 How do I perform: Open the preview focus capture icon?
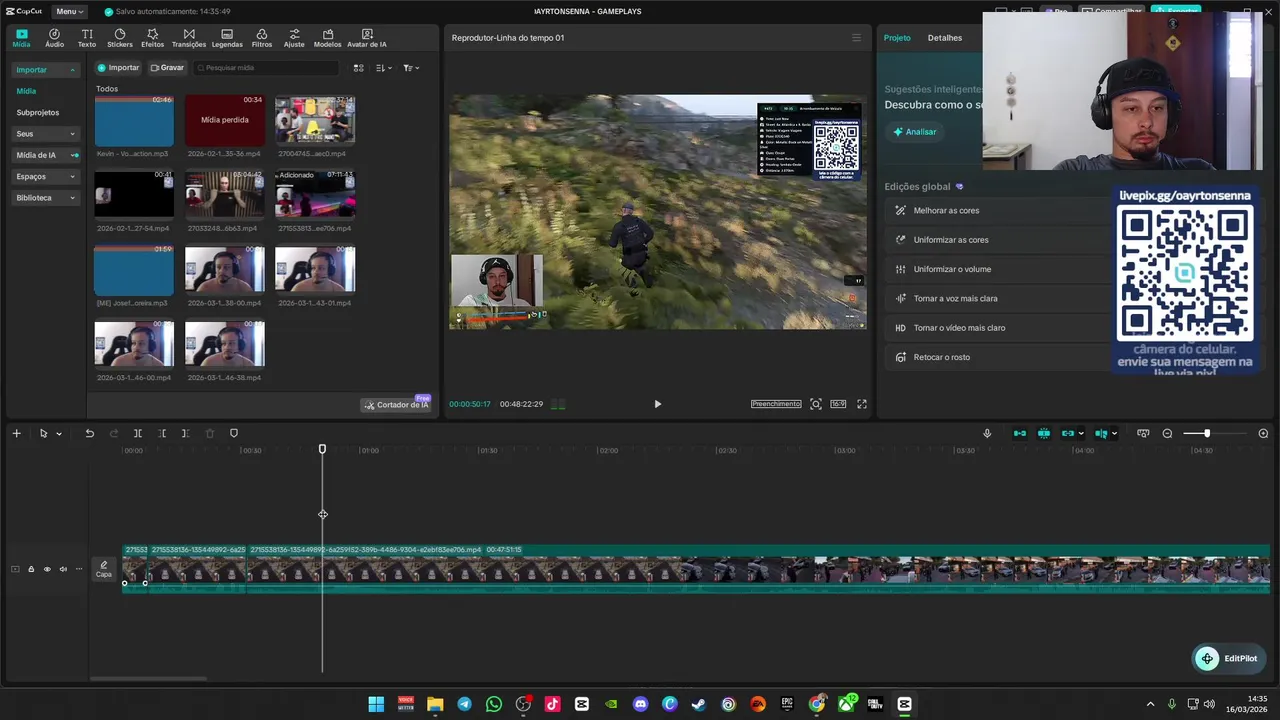tap(816, 404)
